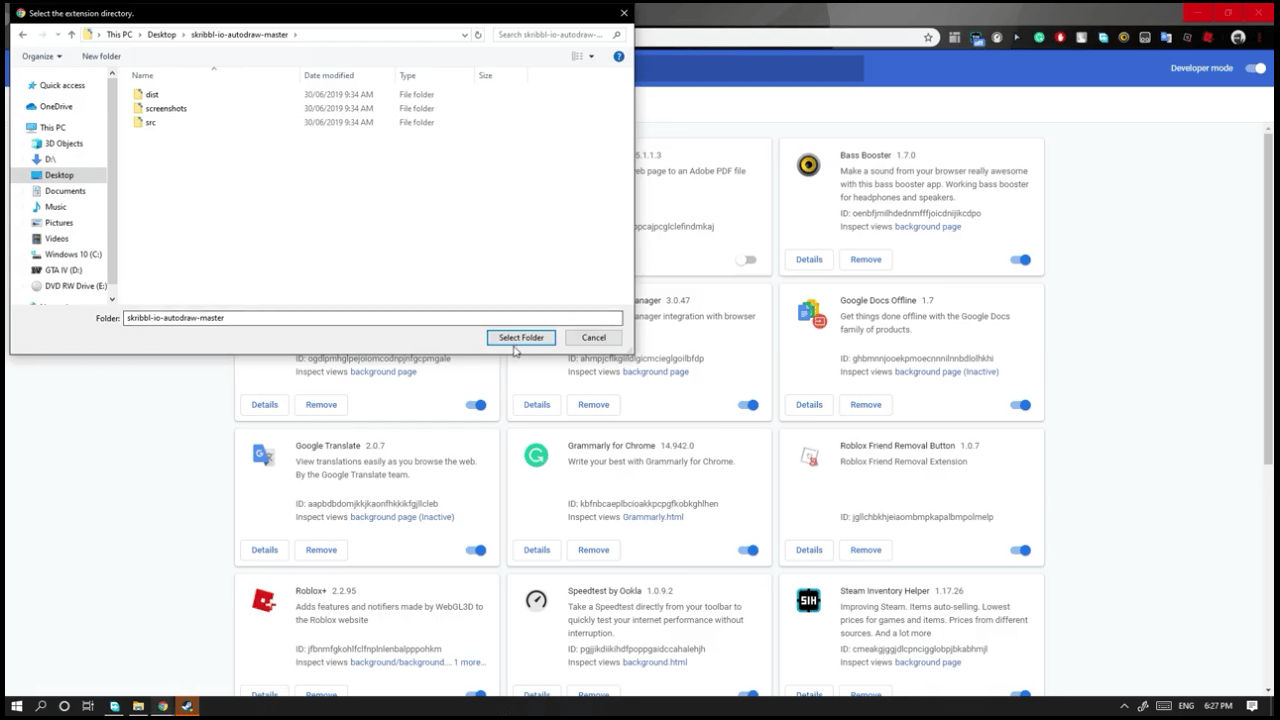Click the Steam Inventory Helper card logo
The width and height of the screenshot is (1280, 720).
[x=808, y=600]
